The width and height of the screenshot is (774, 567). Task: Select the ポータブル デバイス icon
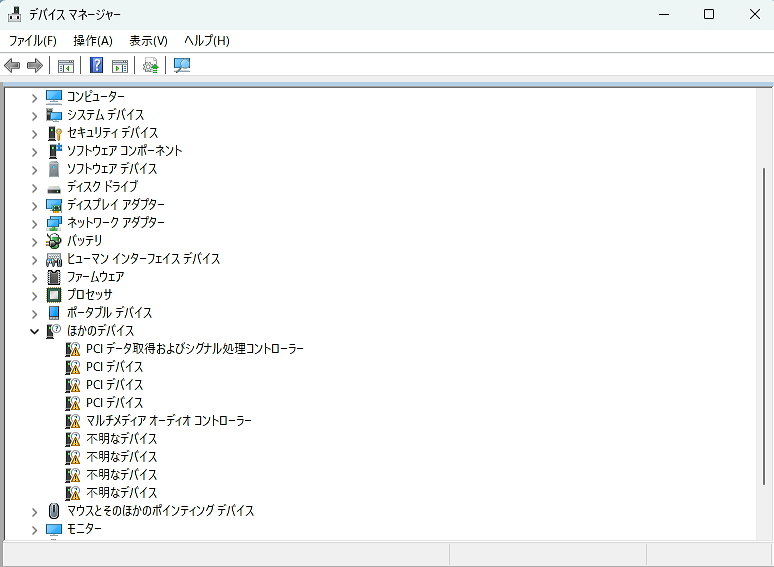(54, 313)
